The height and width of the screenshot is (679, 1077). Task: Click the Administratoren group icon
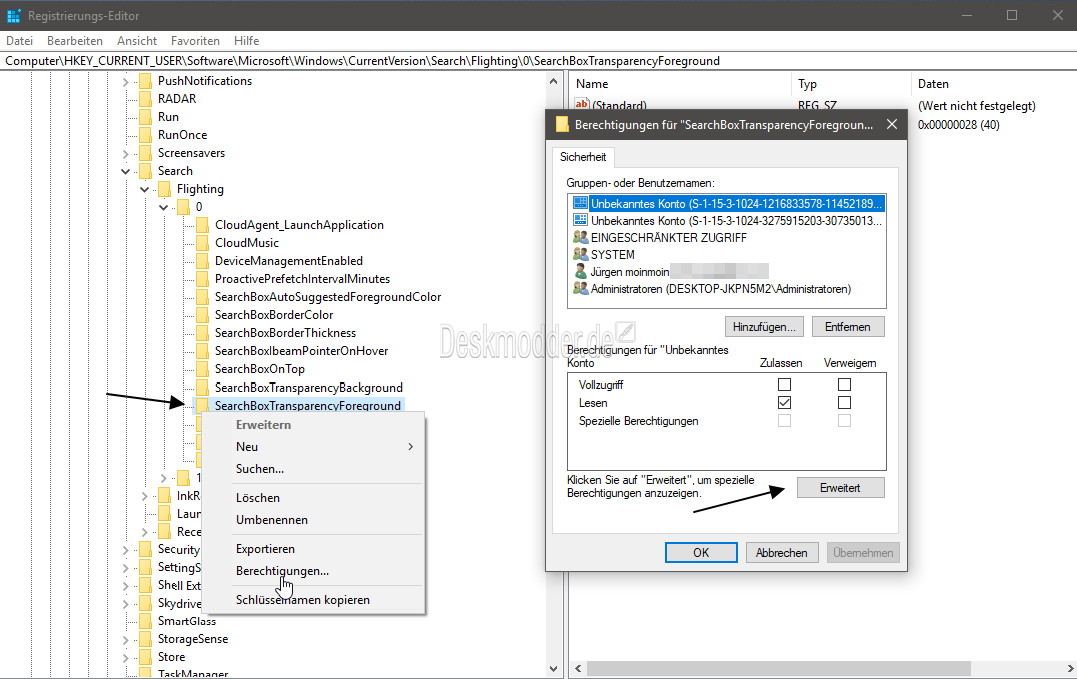click(x=580, y=289)
